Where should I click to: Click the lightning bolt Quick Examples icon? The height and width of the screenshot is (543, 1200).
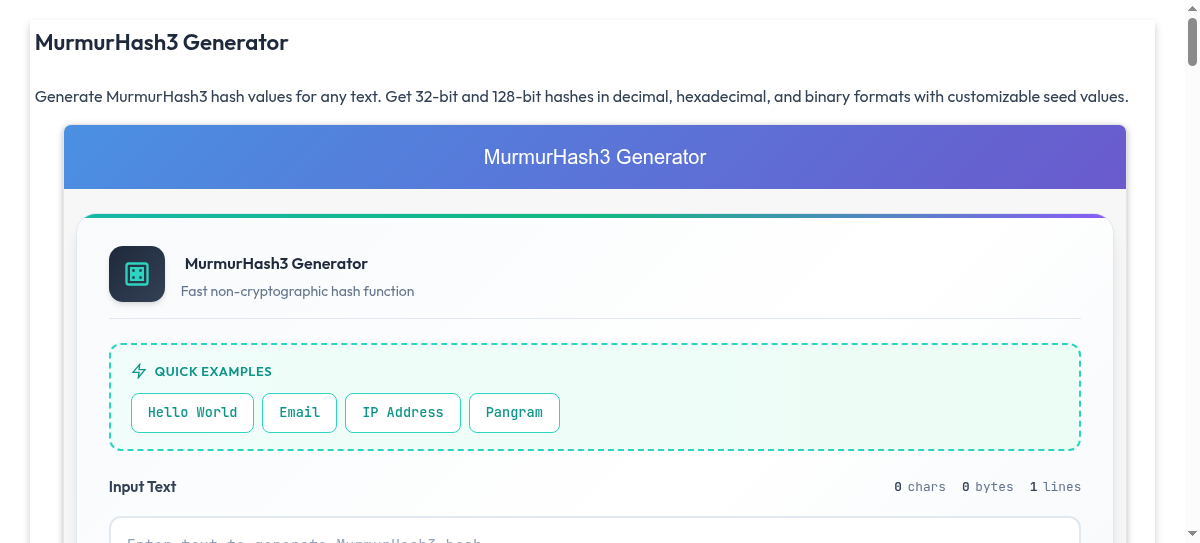[139, 372]
